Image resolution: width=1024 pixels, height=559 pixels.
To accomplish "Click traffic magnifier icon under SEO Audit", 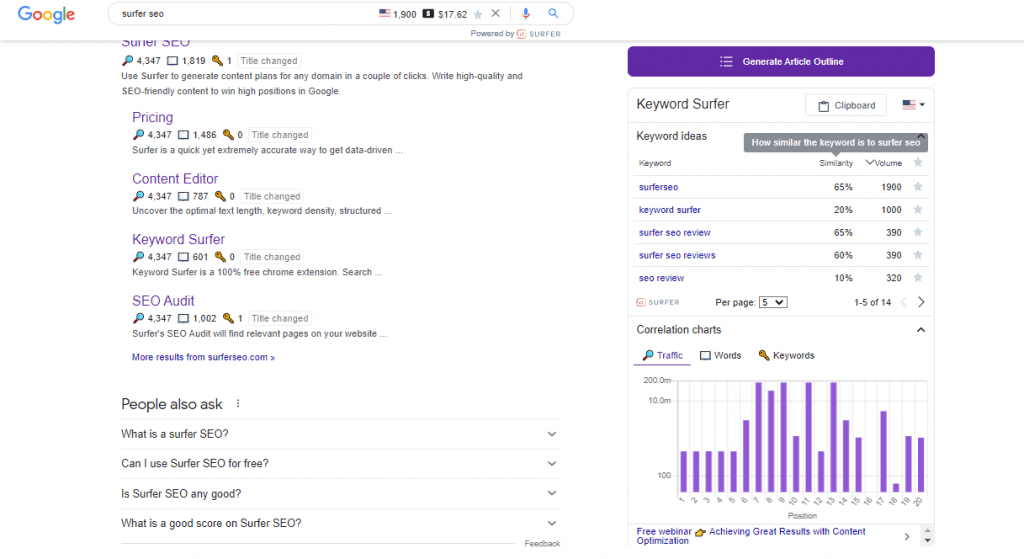I will click(138, 318).
